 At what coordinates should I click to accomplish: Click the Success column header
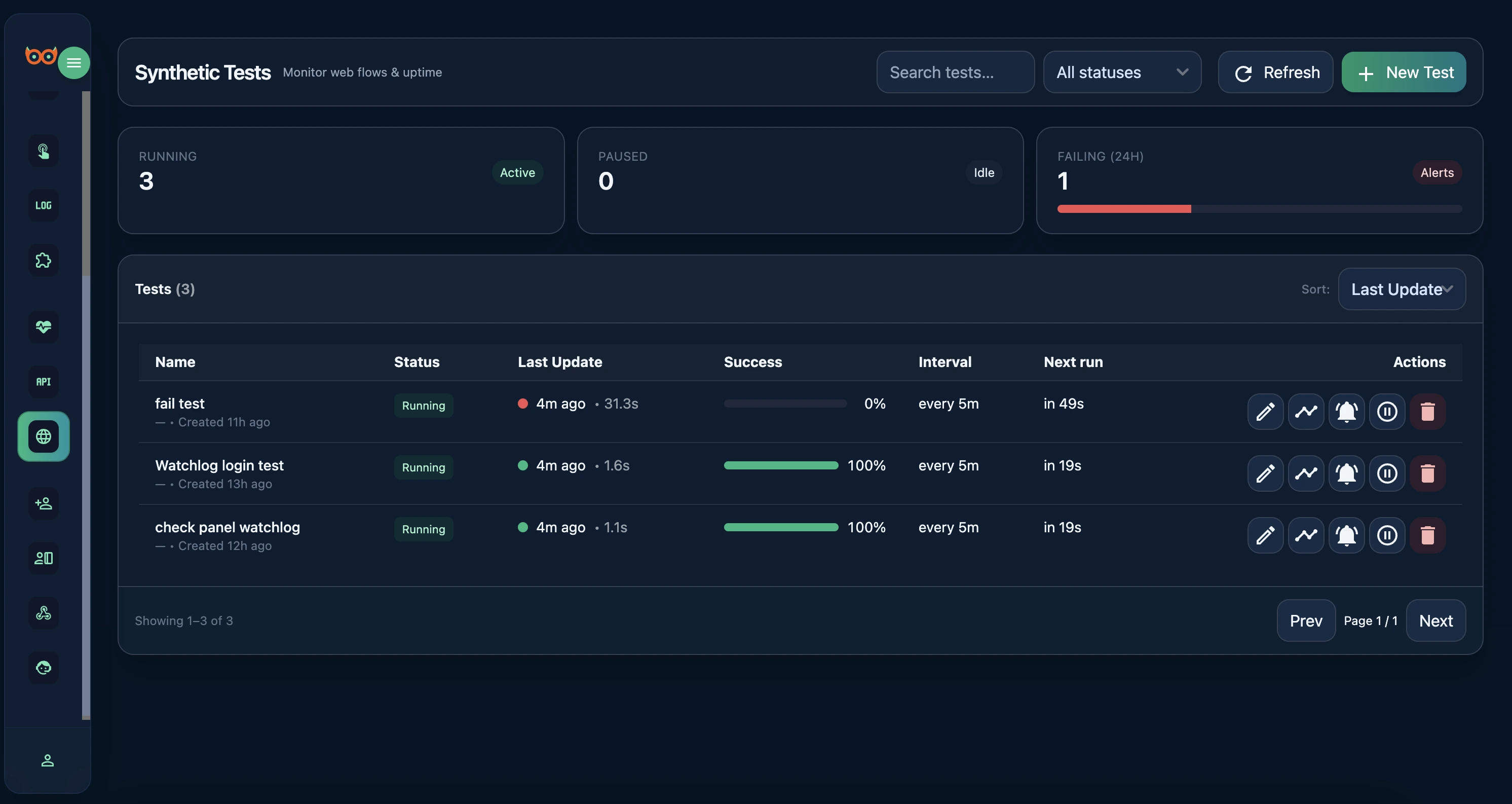[x=753, y=362]
